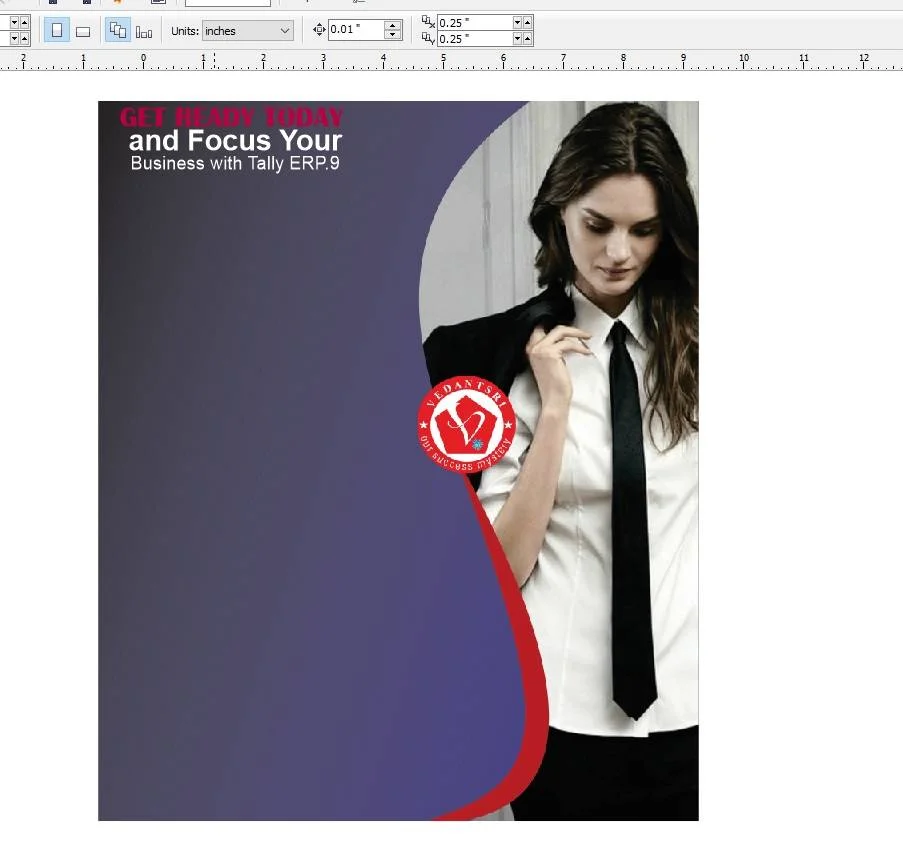The height and width of the screenshot is (849, 903).
Task: Click the horizontal ruler
Action: click(x=452, y=60)
